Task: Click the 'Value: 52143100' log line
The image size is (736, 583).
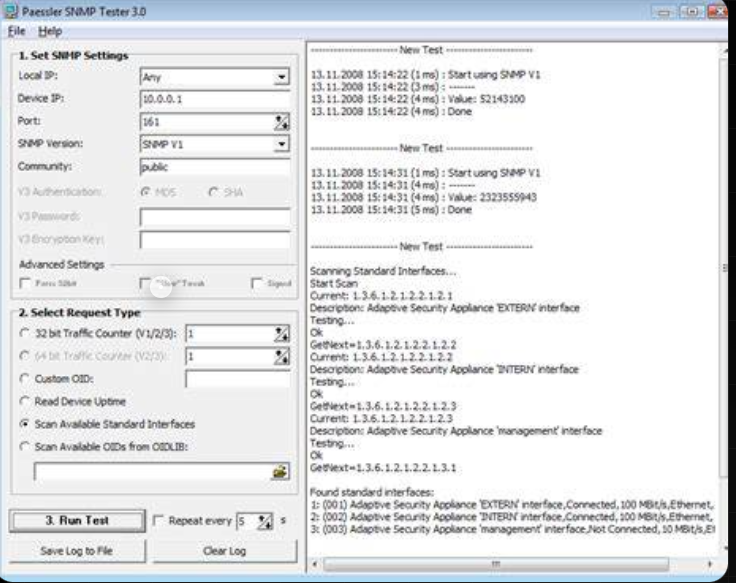Action: coord(418,99)
